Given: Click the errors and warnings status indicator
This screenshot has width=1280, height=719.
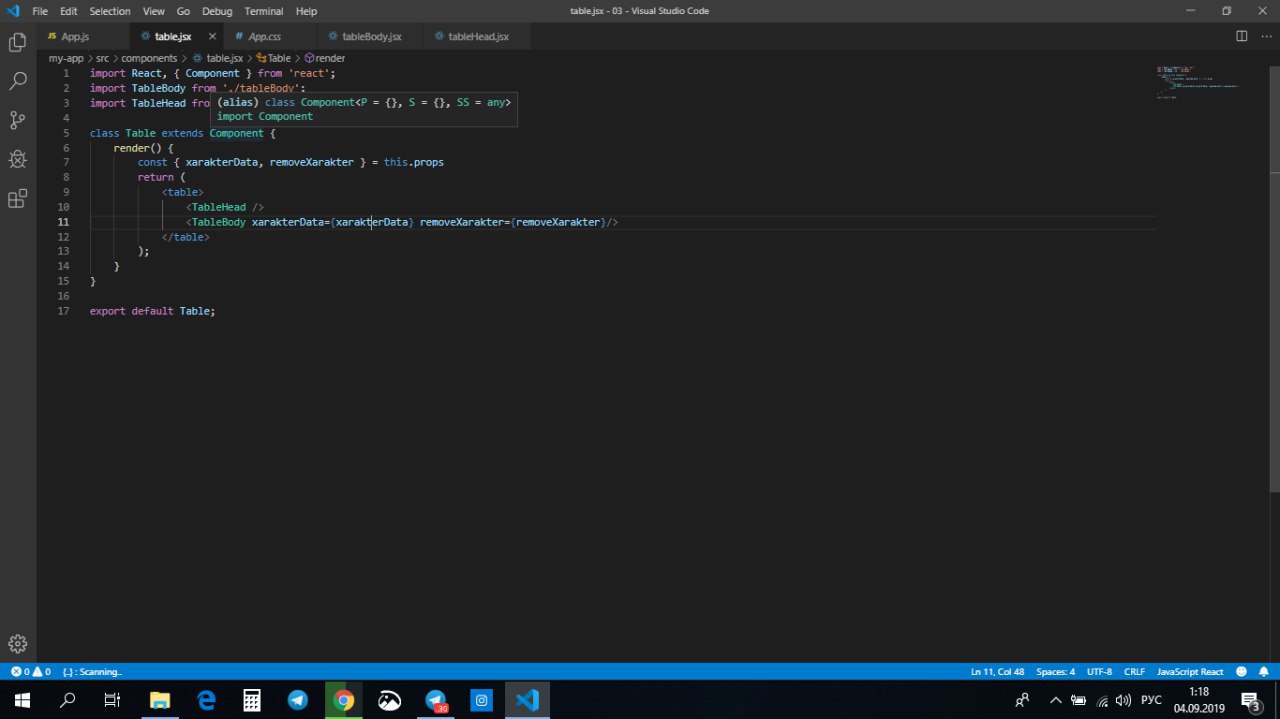Looking at the screenshot, I should tap(30, 672).
